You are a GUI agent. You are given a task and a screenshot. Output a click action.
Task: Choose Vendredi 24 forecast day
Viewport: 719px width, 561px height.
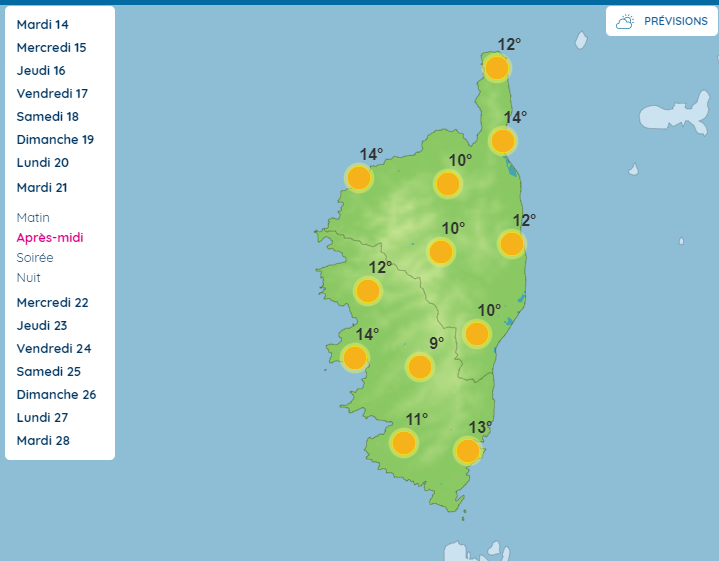54,348
